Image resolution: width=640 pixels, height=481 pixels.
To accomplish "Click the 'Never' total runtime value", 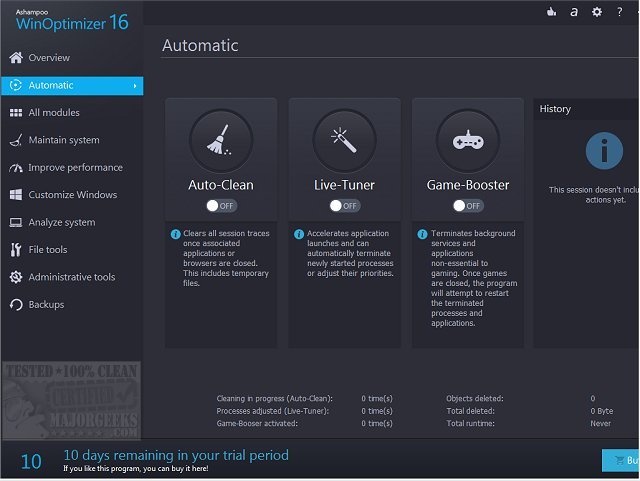I will 600,423.
